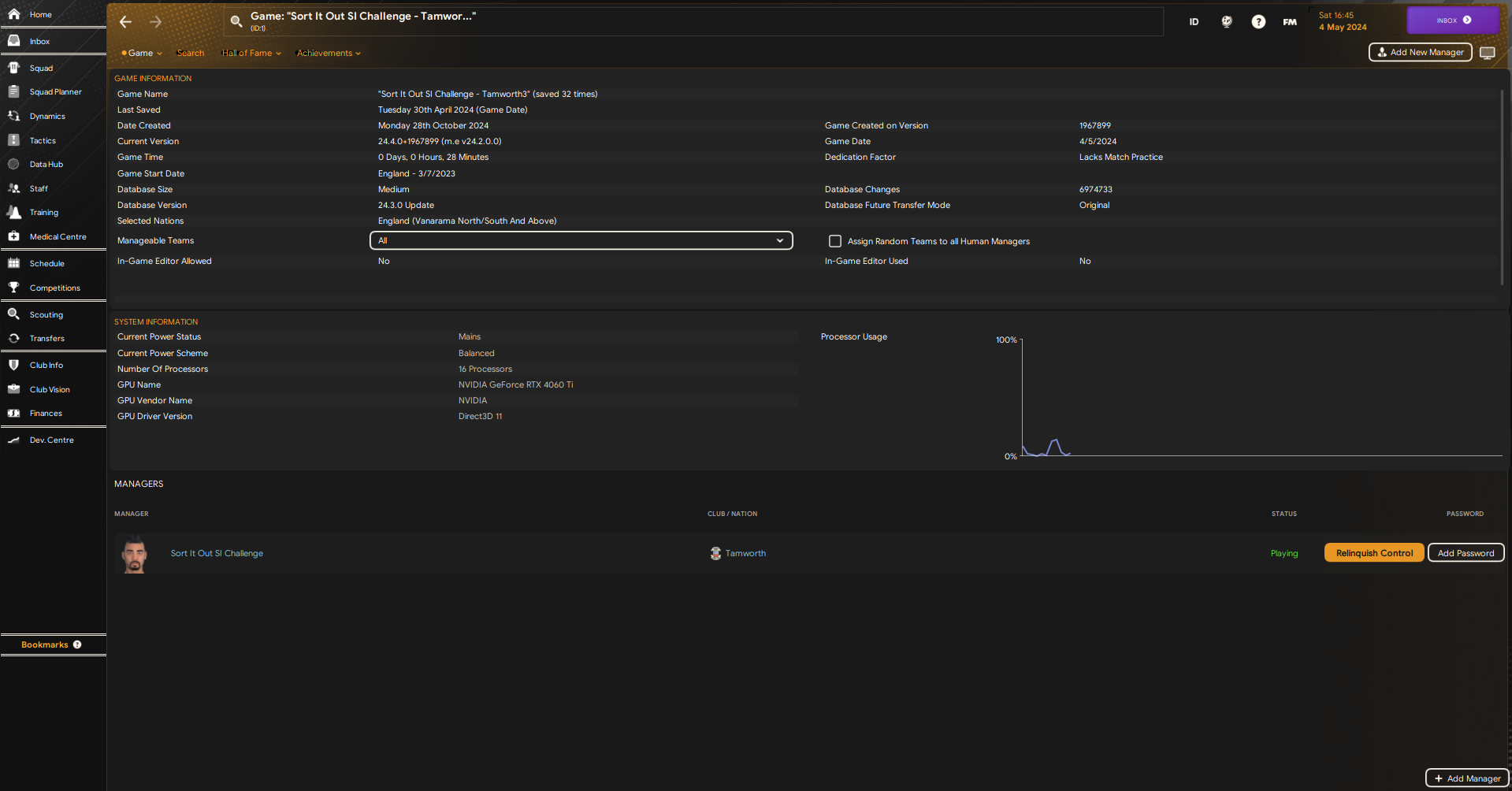Click the Schedule calendar icon
Image resolution: width=1512 pixels, height=791 pixels.
[13, 263]
